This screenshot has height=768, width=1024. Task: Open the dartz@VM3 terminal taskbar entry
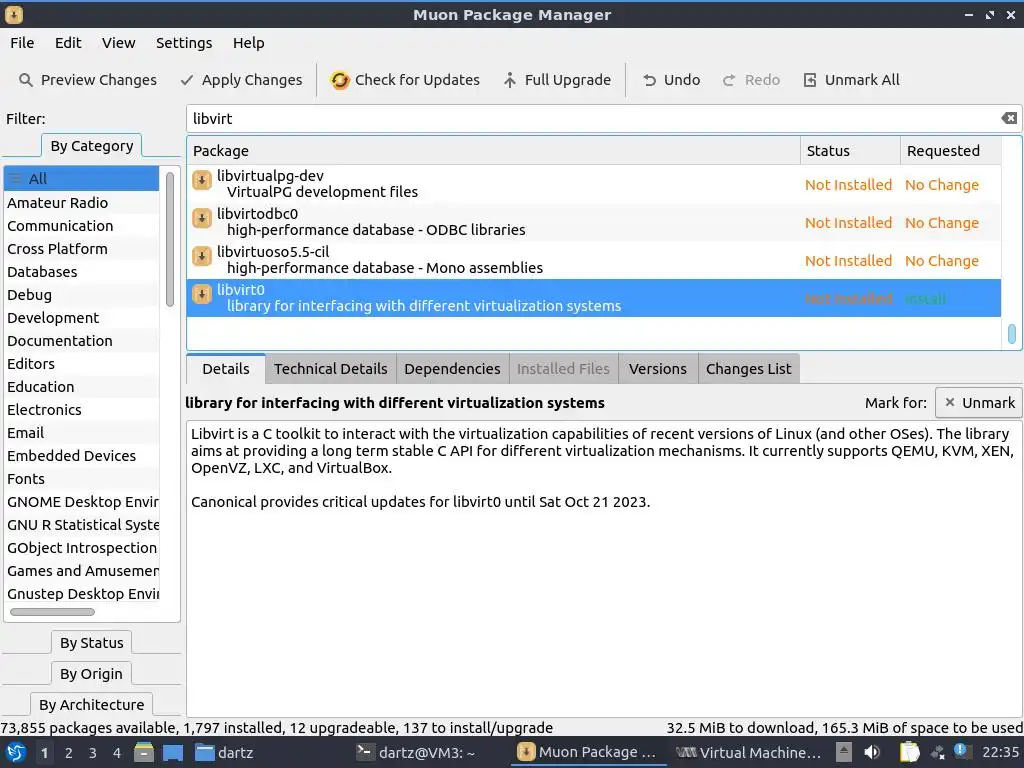416,752
